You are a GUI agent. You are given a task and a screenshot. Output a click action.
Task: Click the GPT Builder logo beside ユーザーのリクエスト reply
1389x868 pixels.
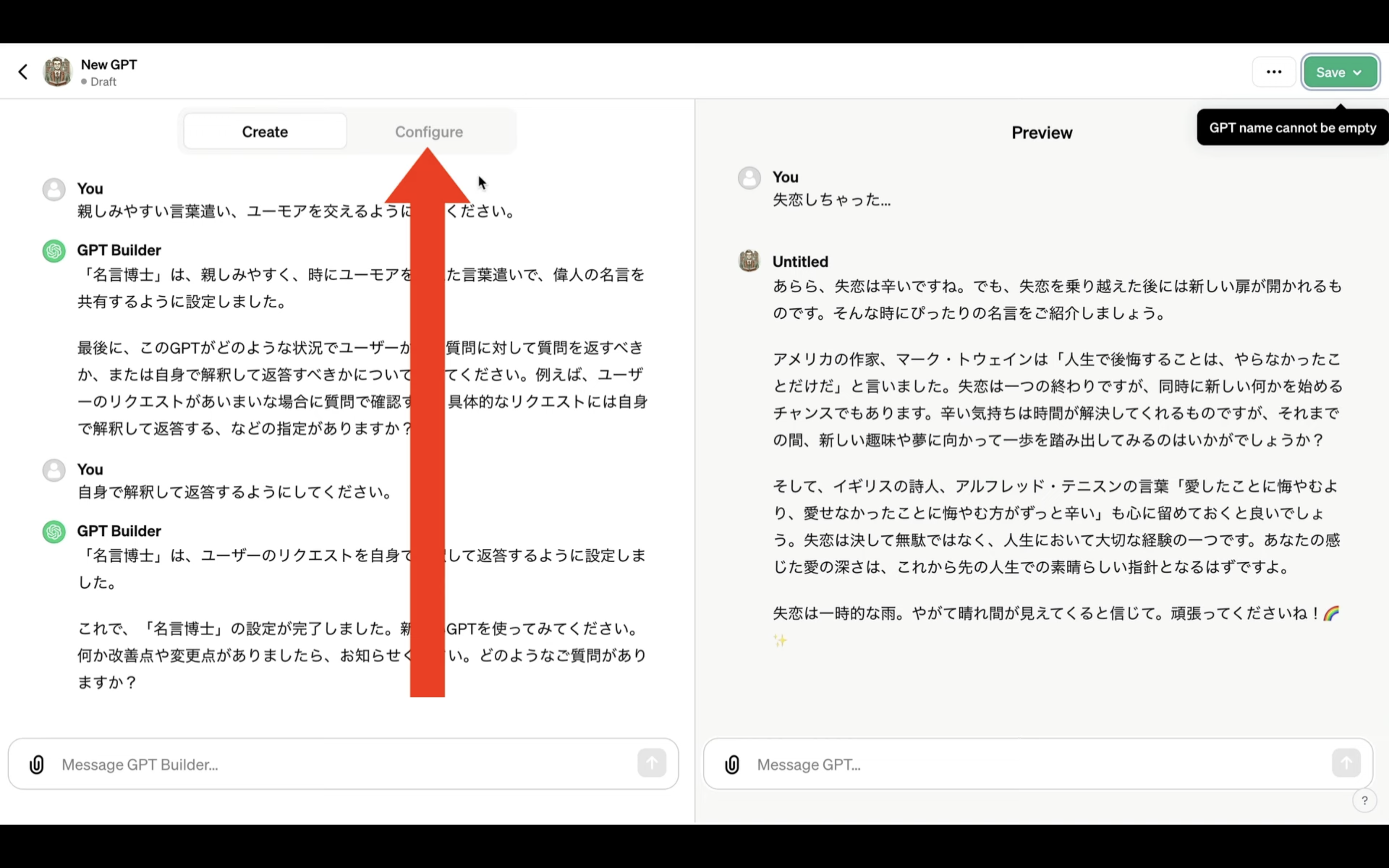pos(54,531)
